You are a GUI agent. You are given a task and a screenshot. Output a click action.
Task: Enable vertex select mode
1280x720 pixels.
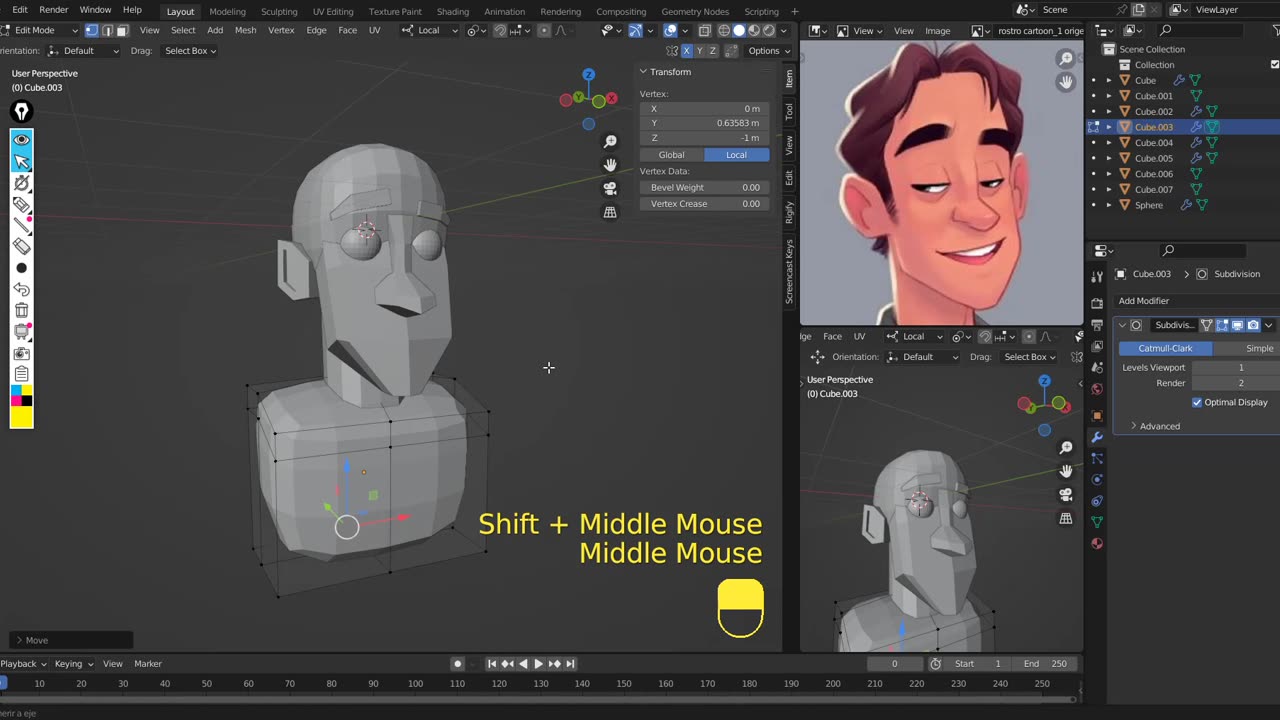pyautogui.click(x=92, y=30)
